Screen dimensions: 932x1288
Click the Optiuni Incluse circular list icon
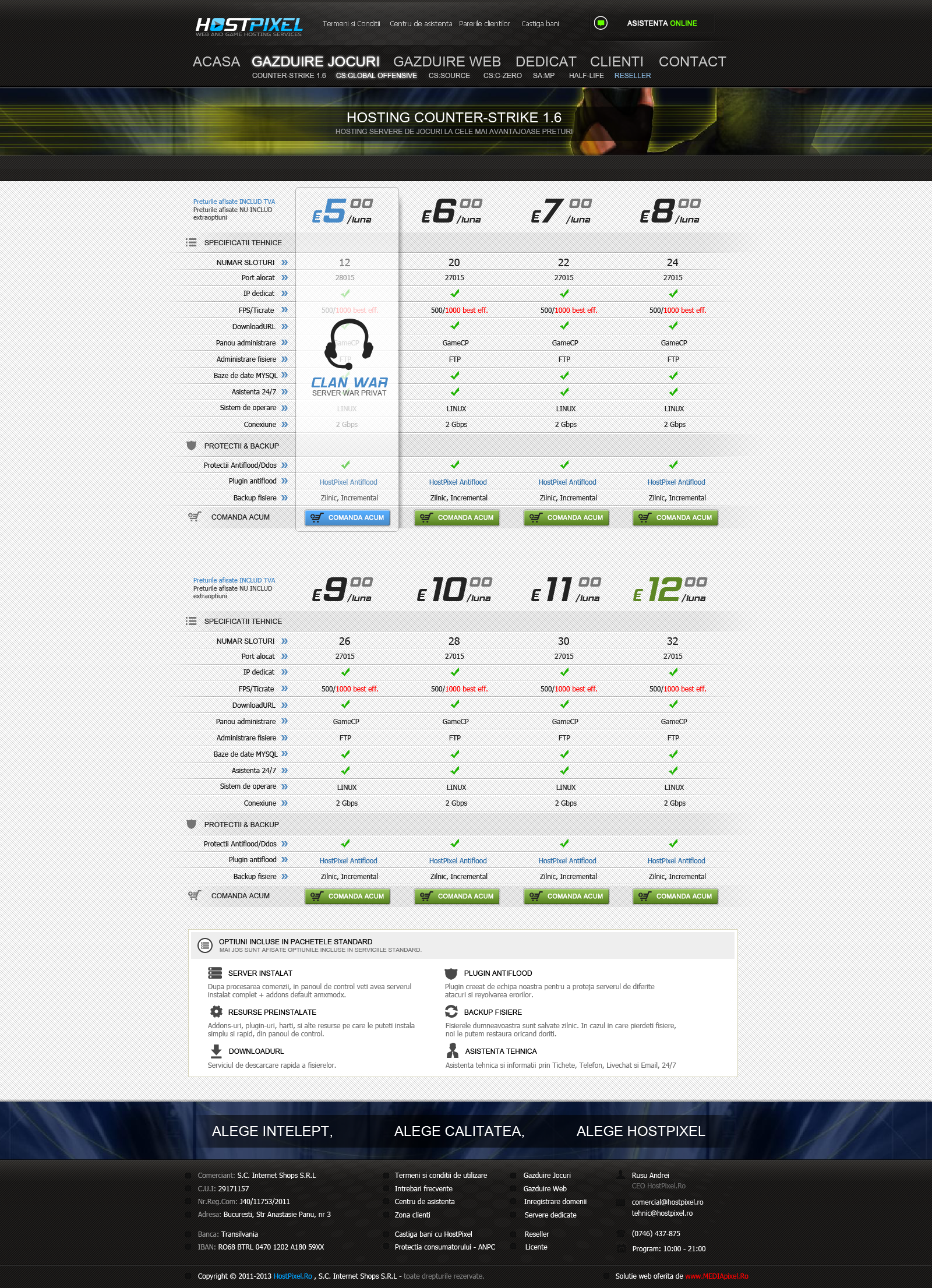(205, 945)
